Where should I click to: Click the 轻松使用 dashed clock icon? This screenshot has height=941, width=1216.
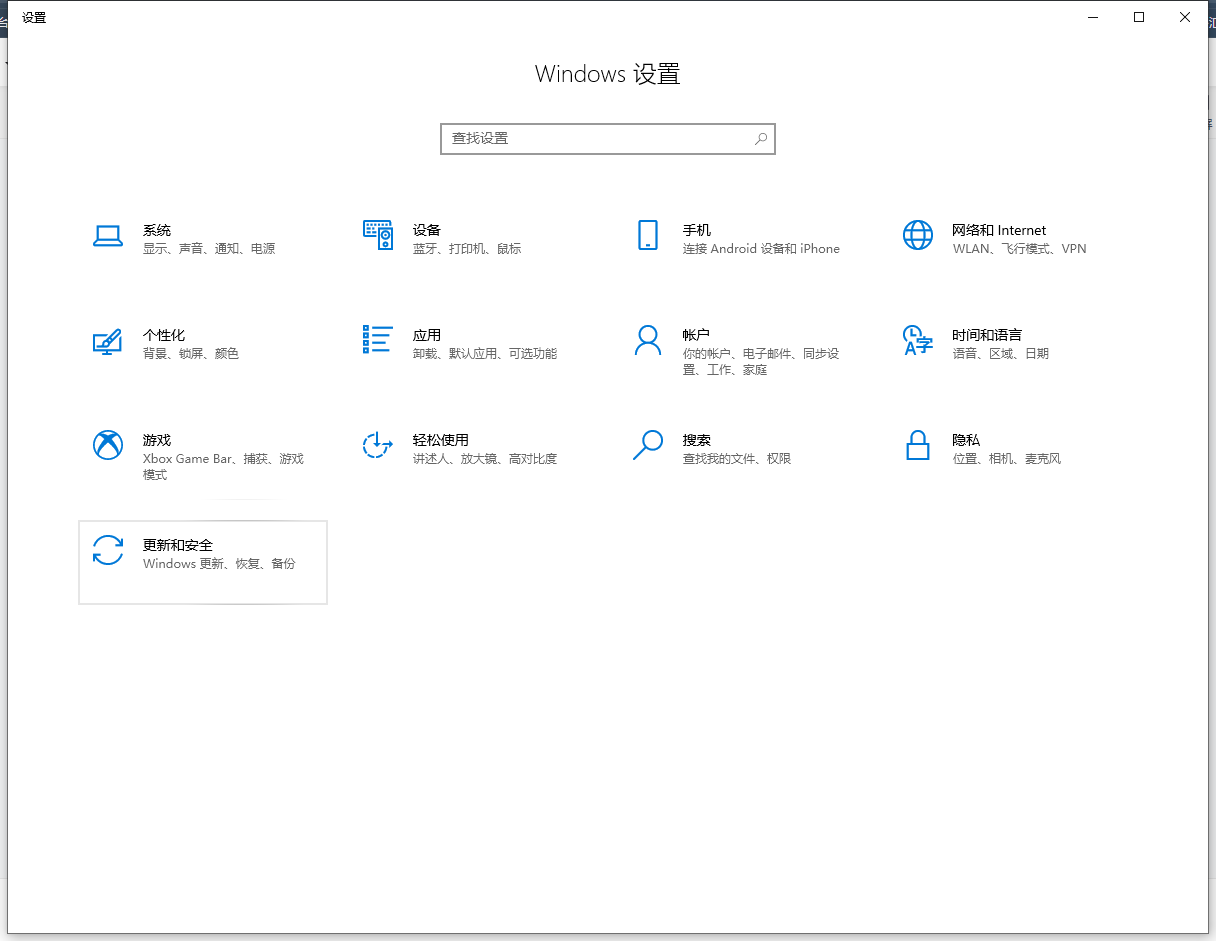[377, 445]
